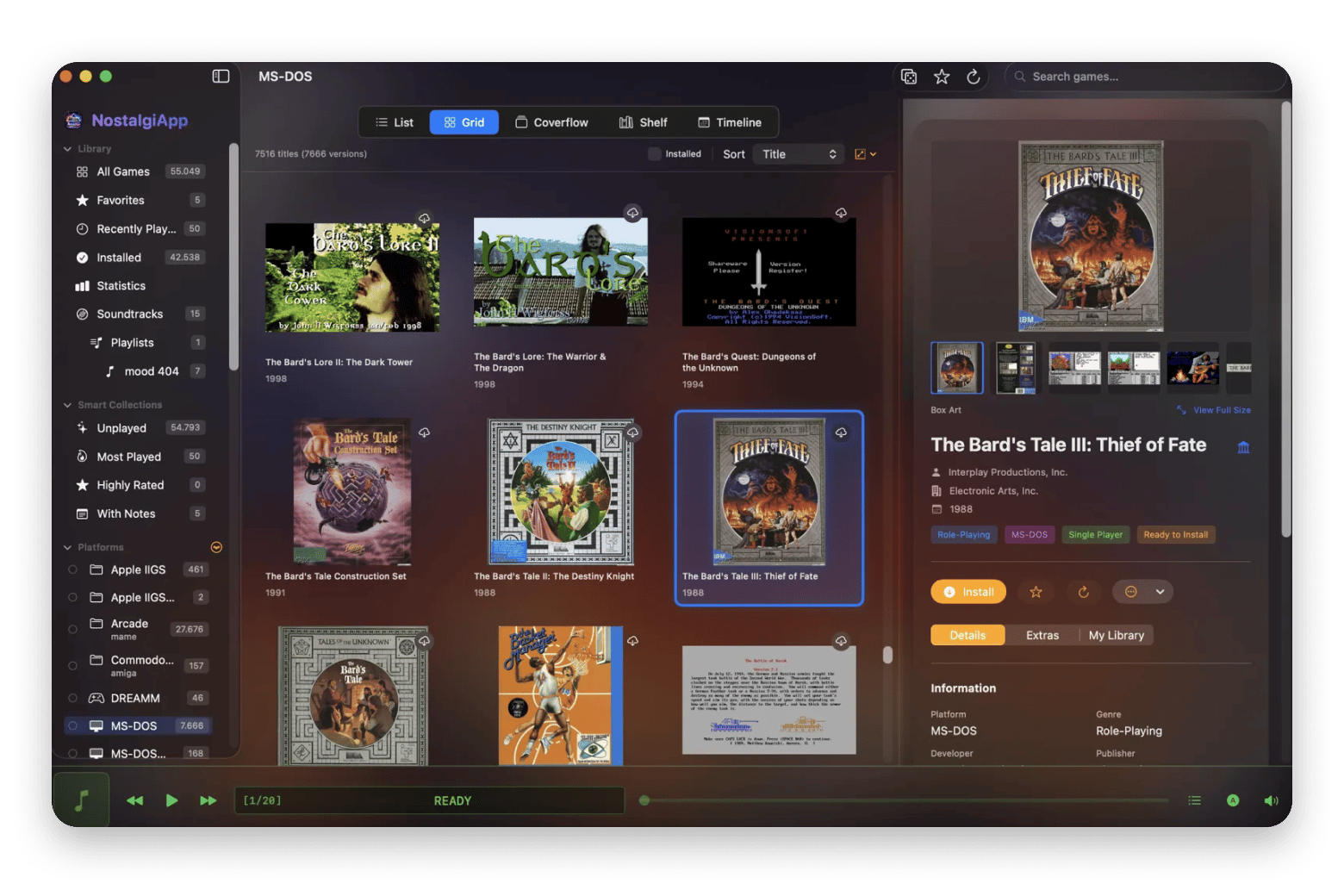Click the play button in player bar
This screenshot has height=896, width=1344.
(171, 800)
